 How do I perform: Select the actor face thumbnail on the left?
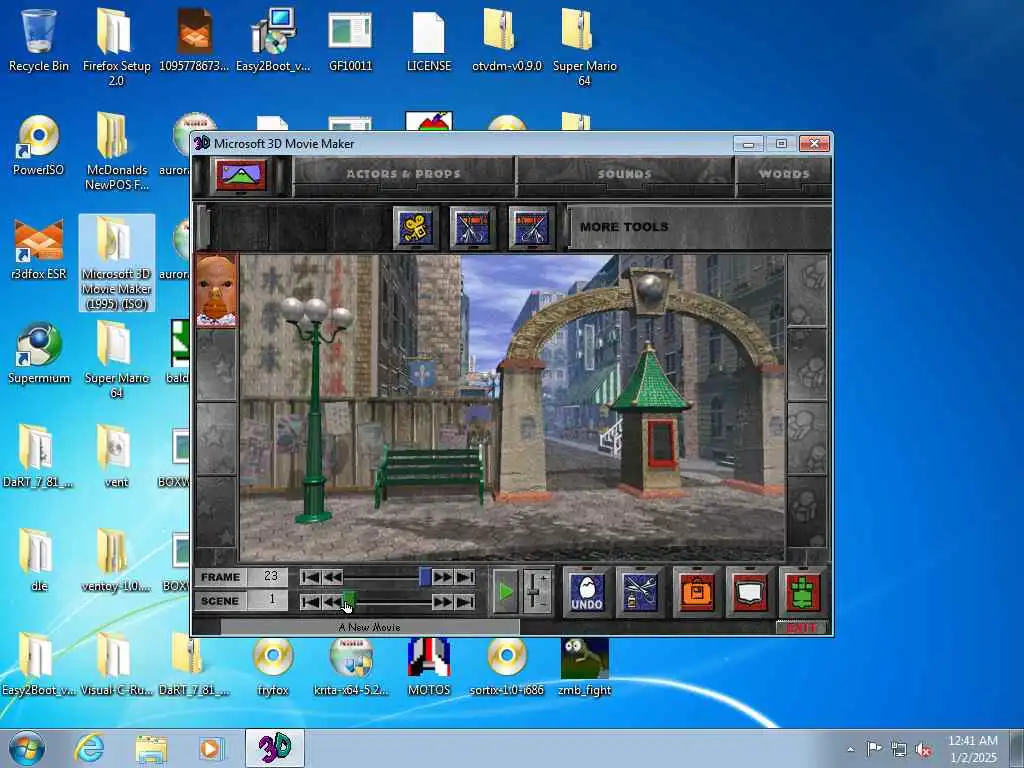[x=216, y=290]
